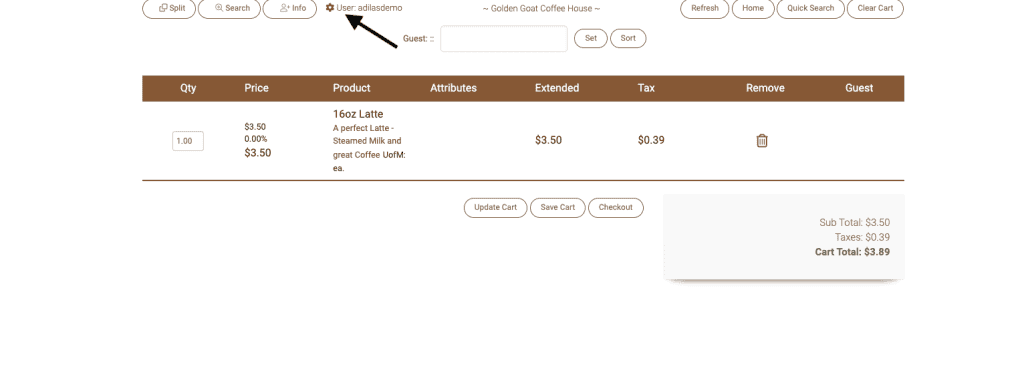Clear Cart button

tap(875, 8)
